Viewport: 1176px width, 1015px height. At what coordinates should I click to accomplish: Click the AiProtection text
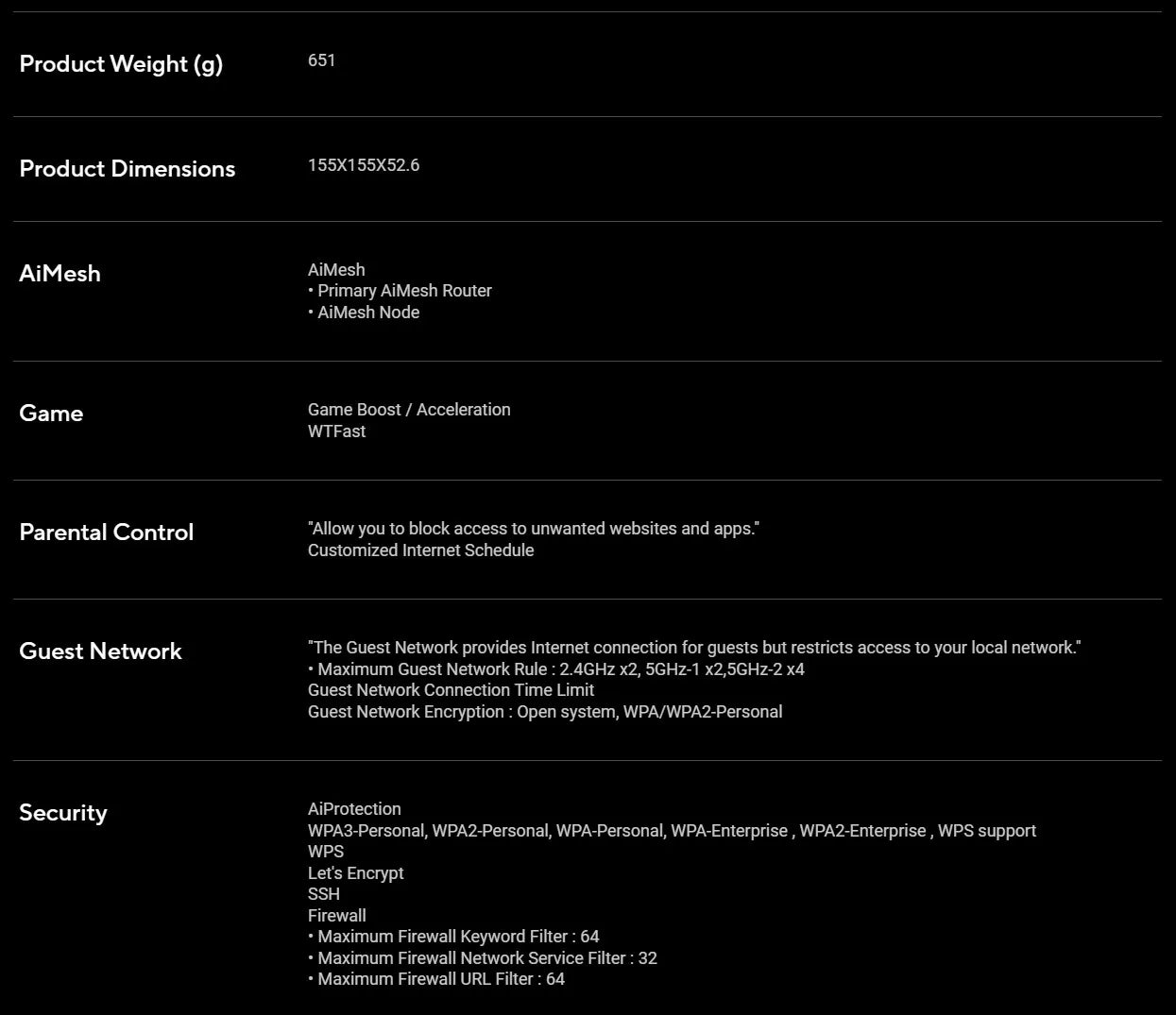coord(354,809)
